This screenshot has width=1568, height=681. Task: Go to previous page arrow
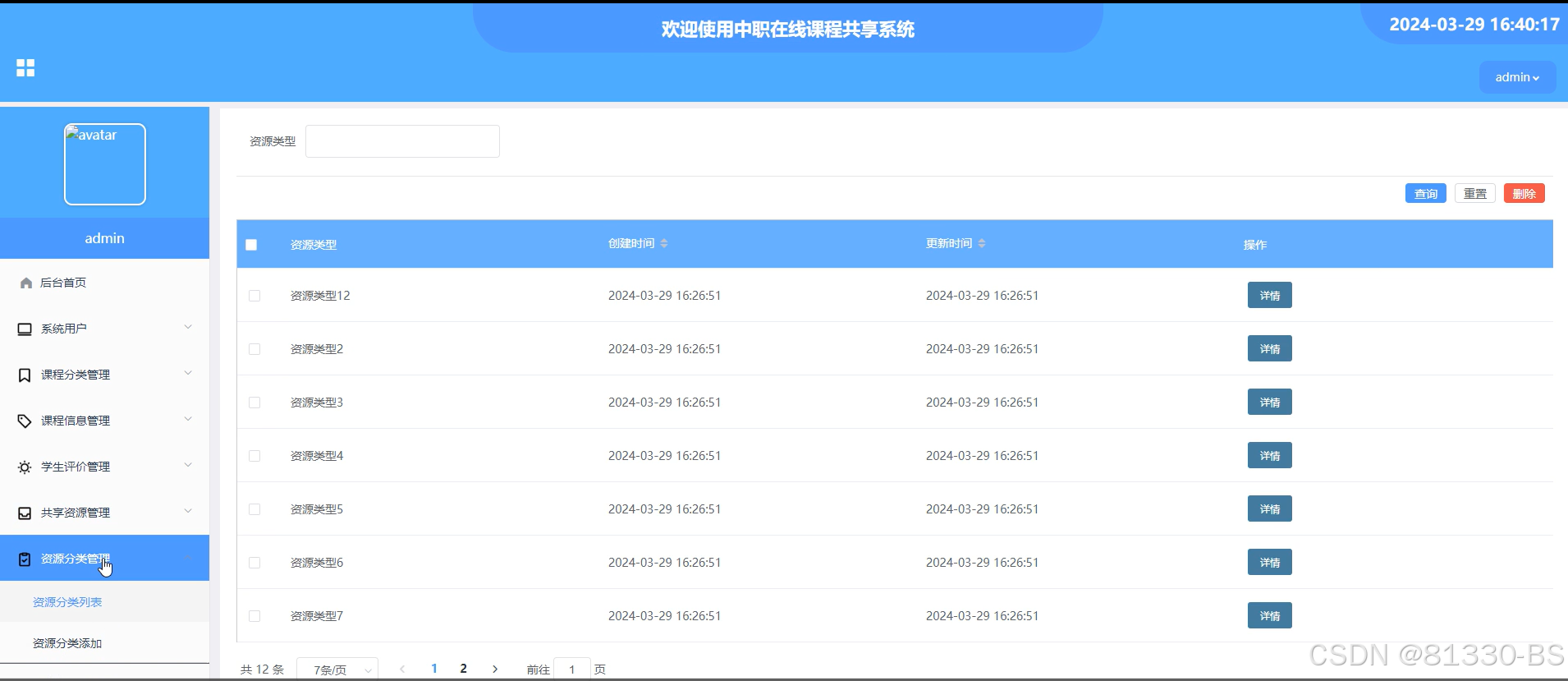[402, 669]
